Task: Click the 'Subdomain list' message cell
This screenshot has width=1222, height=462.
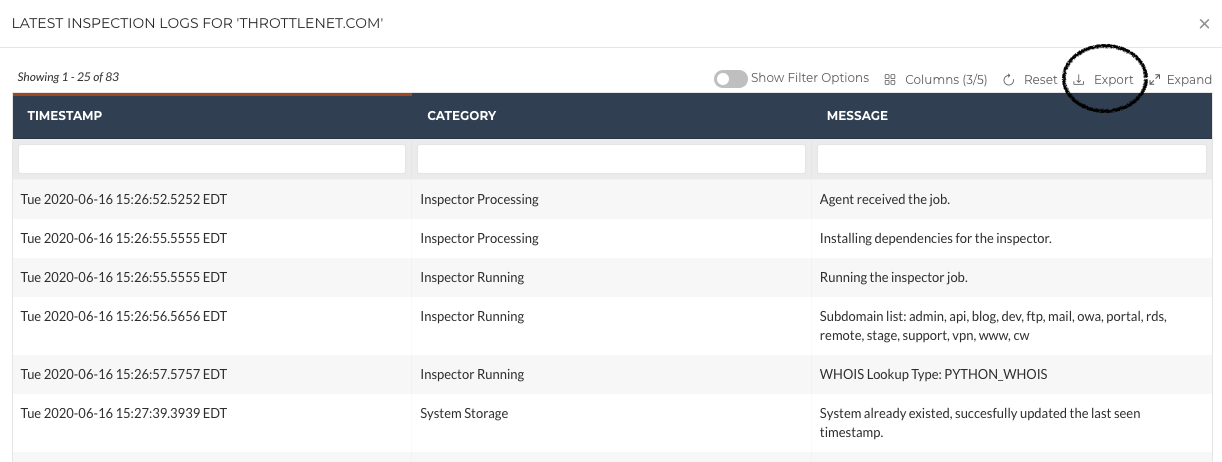Action: pos(1011,326)
